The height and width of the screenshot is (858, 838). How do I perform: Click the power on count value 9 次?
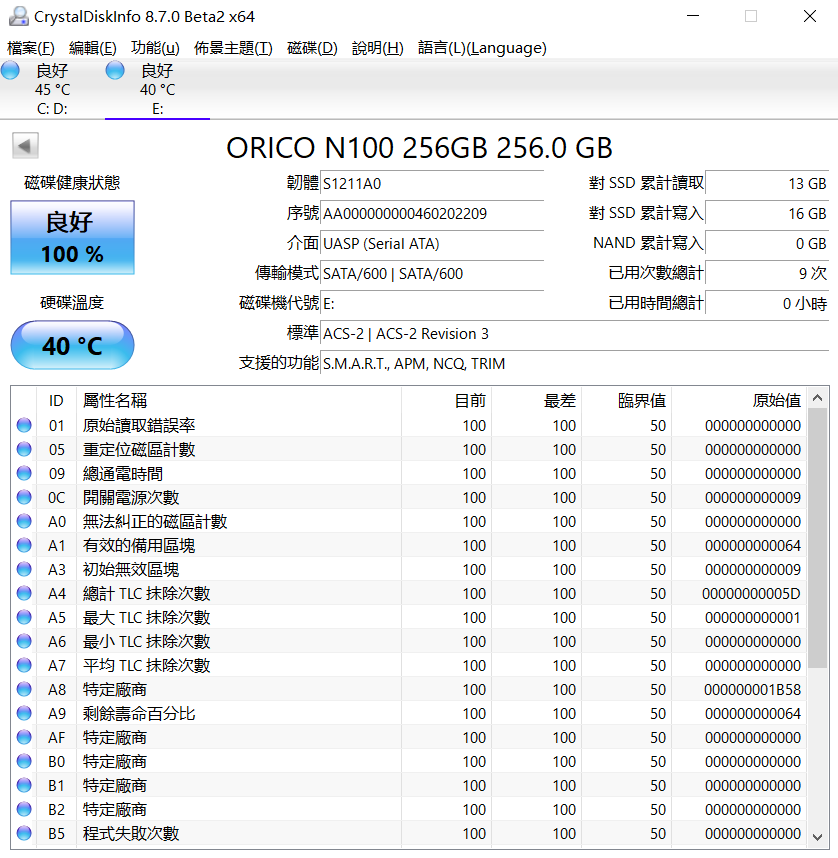(x=767, y=274)
